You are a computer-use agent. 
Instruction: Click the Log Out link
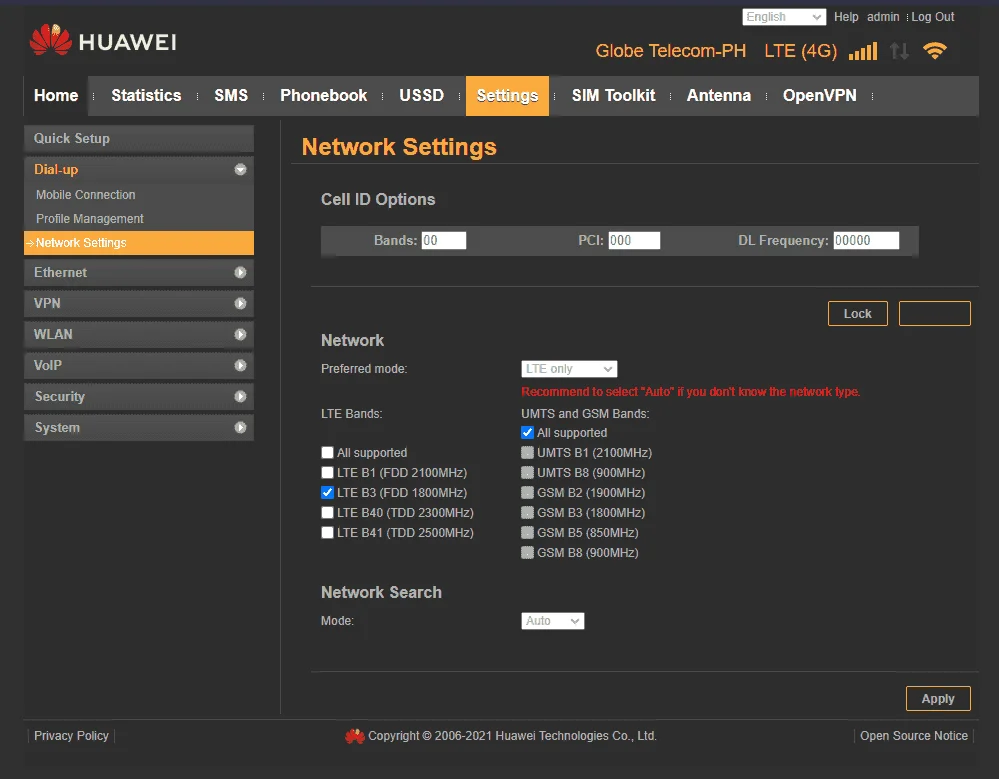933,17
